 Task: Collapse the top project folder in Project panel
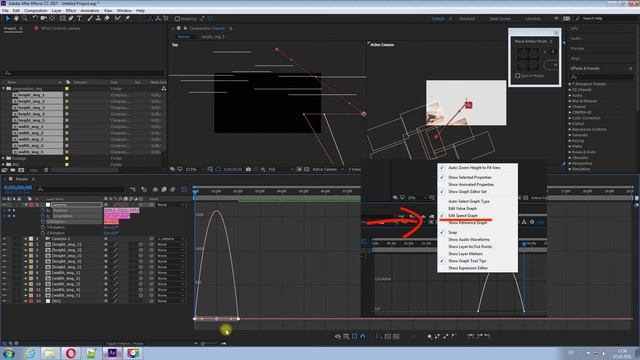pos(4,89)
